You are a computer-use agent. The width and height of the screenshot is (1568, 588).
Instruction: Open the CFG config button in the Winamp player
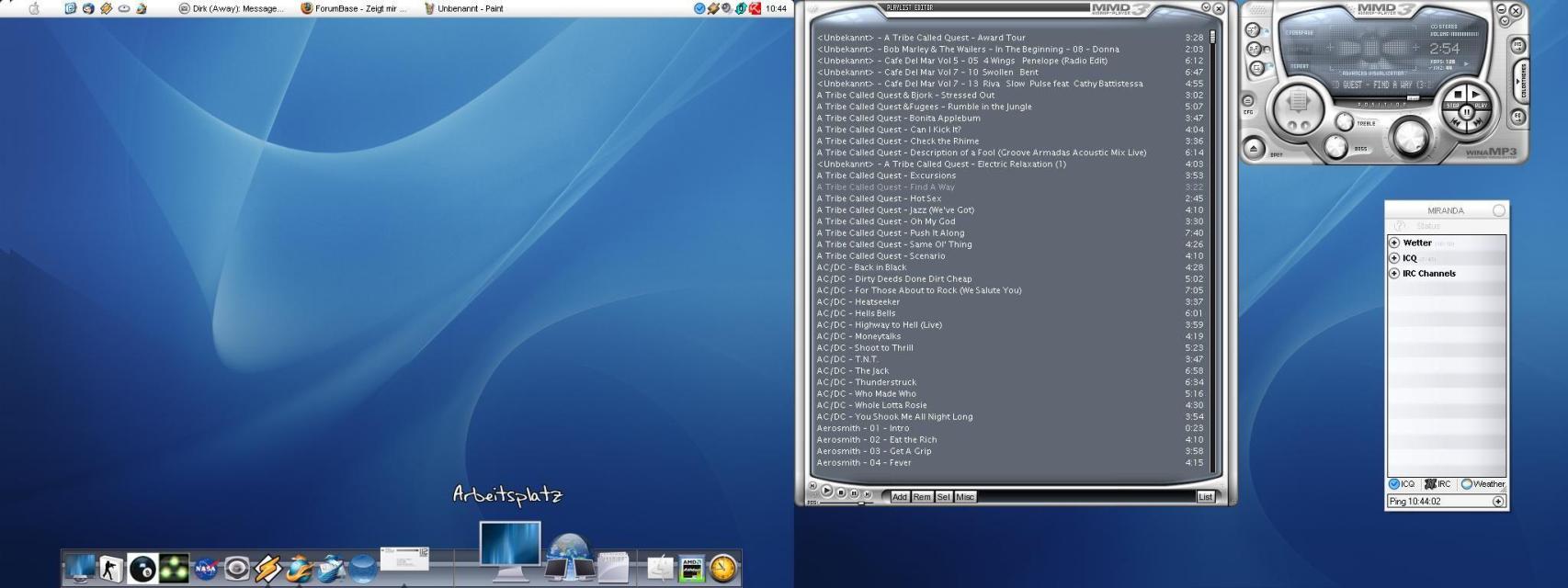coord(1248,101)
